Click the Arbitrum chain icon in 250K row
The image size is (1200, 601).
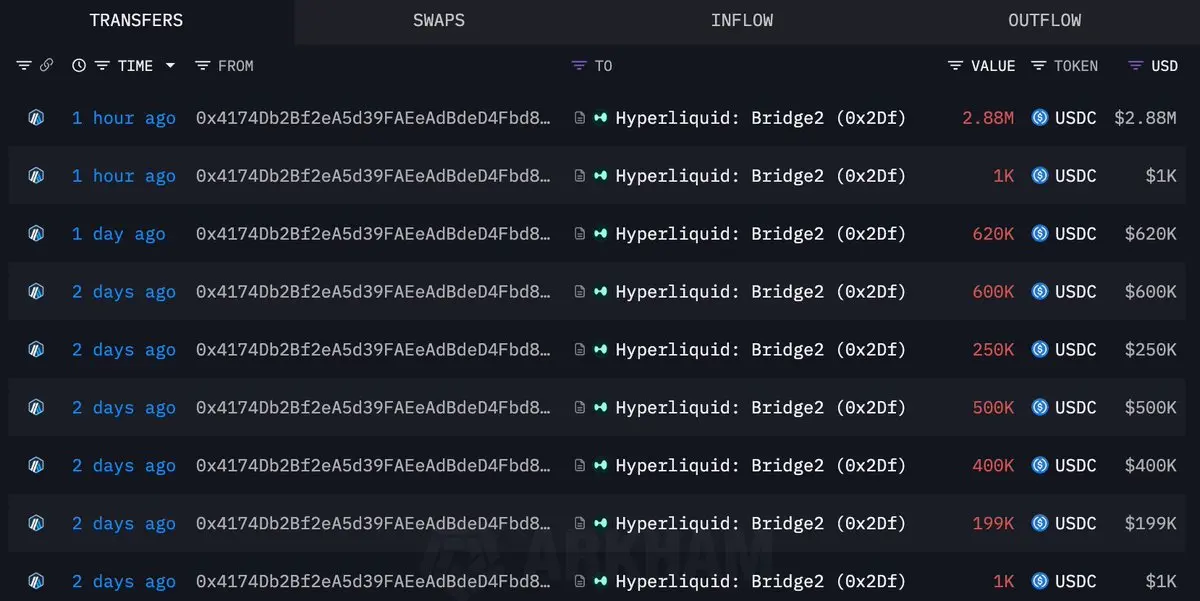pyautogui.click(x=37, y=350)
